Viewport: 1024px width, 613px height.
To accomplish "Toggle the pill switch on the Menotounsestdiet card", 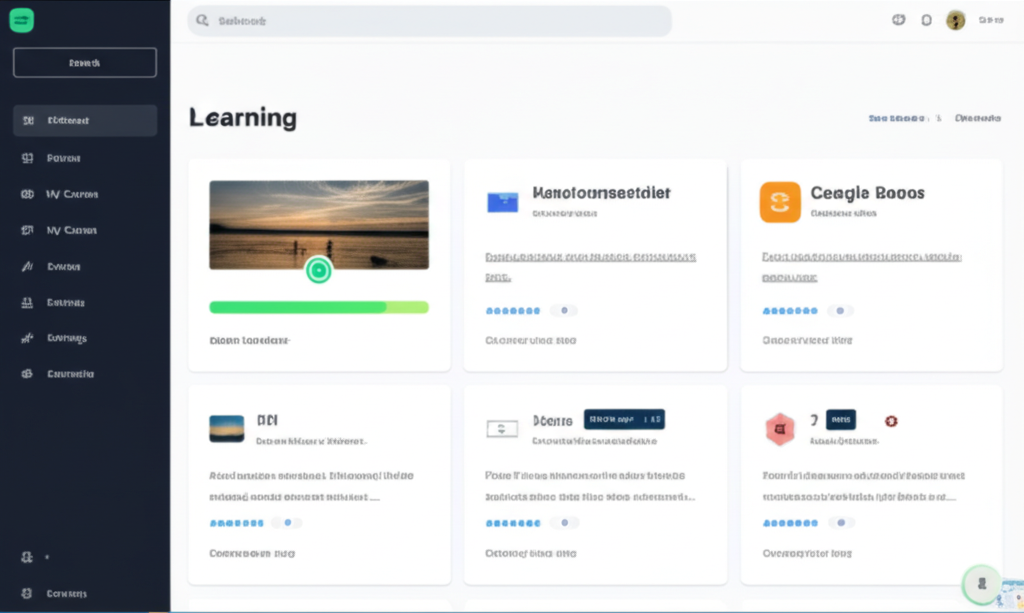I will coord(564,311).
